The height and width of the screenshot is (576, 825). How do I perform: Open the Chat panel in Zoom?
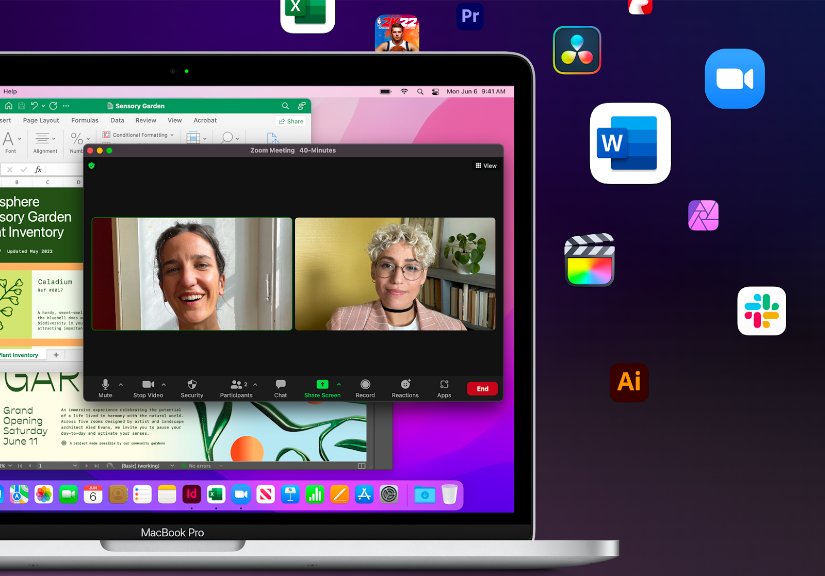click(x=280, y=384)
